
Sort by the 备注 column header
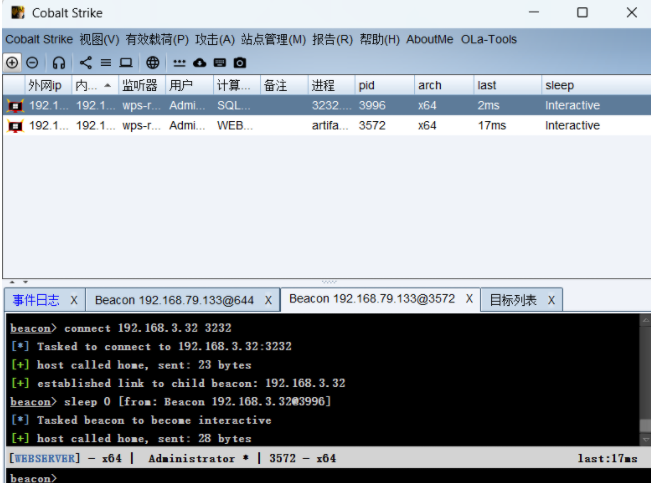284,85
